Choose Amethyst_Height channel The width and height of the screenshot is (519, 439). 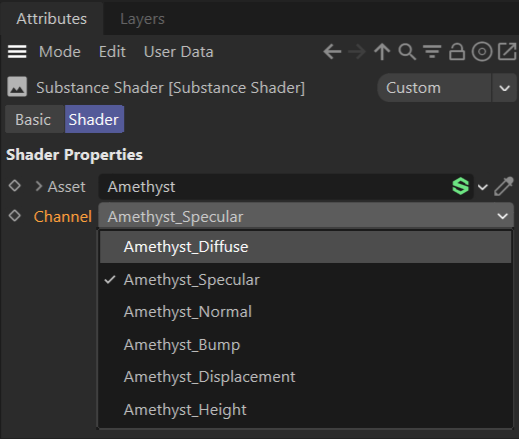(306, 410)
